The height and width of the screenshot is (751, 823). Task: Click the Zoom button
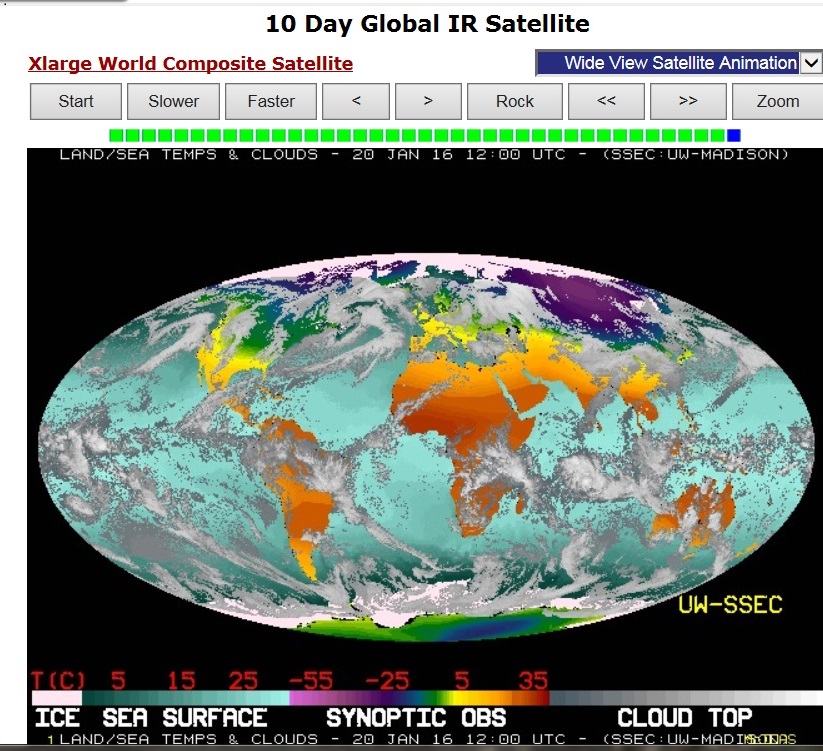pyautogui.click(x=777, y=101)
